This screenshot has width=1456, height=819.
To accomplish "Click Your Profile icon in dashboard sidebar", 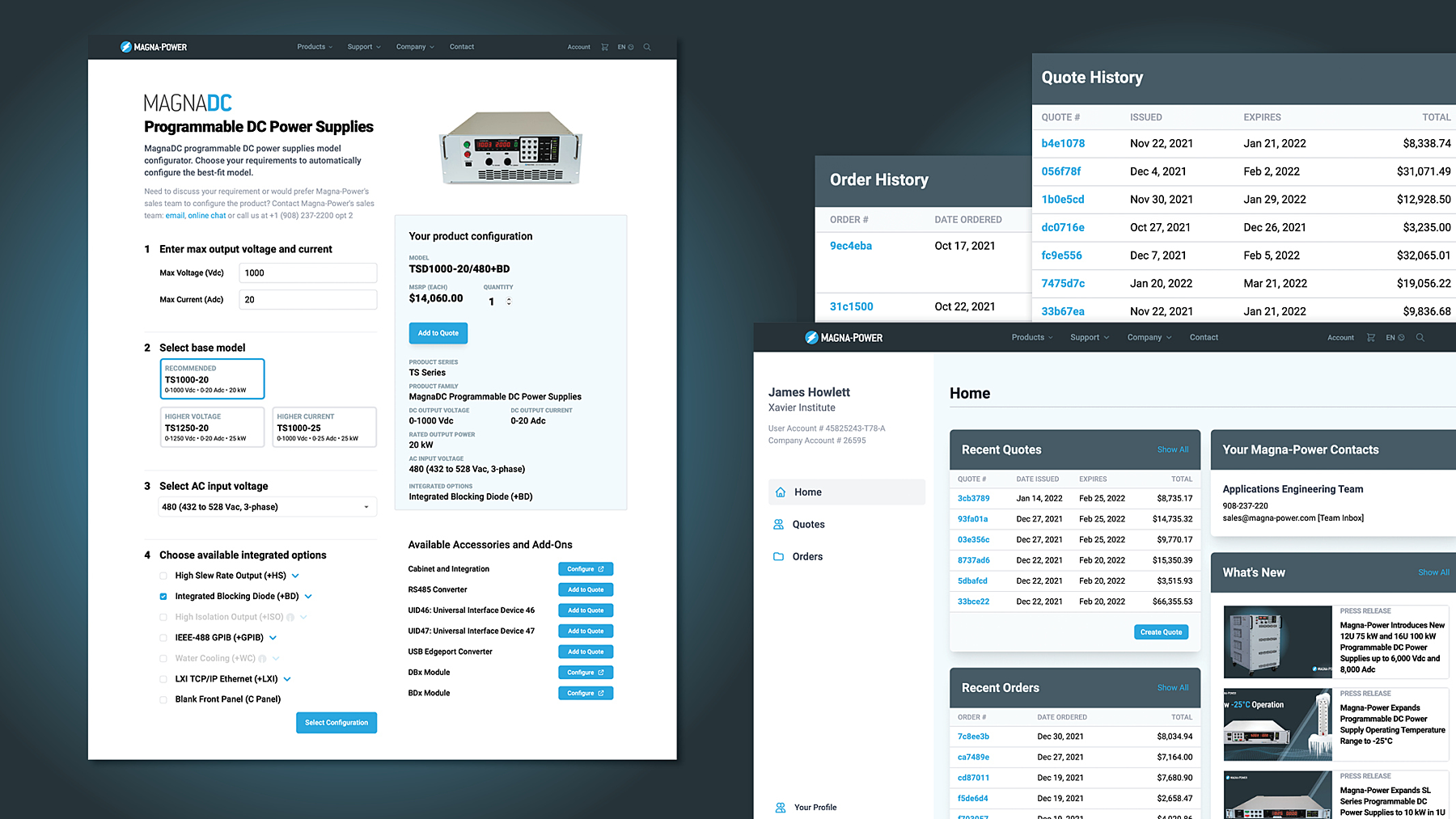I will coord(781,808).
